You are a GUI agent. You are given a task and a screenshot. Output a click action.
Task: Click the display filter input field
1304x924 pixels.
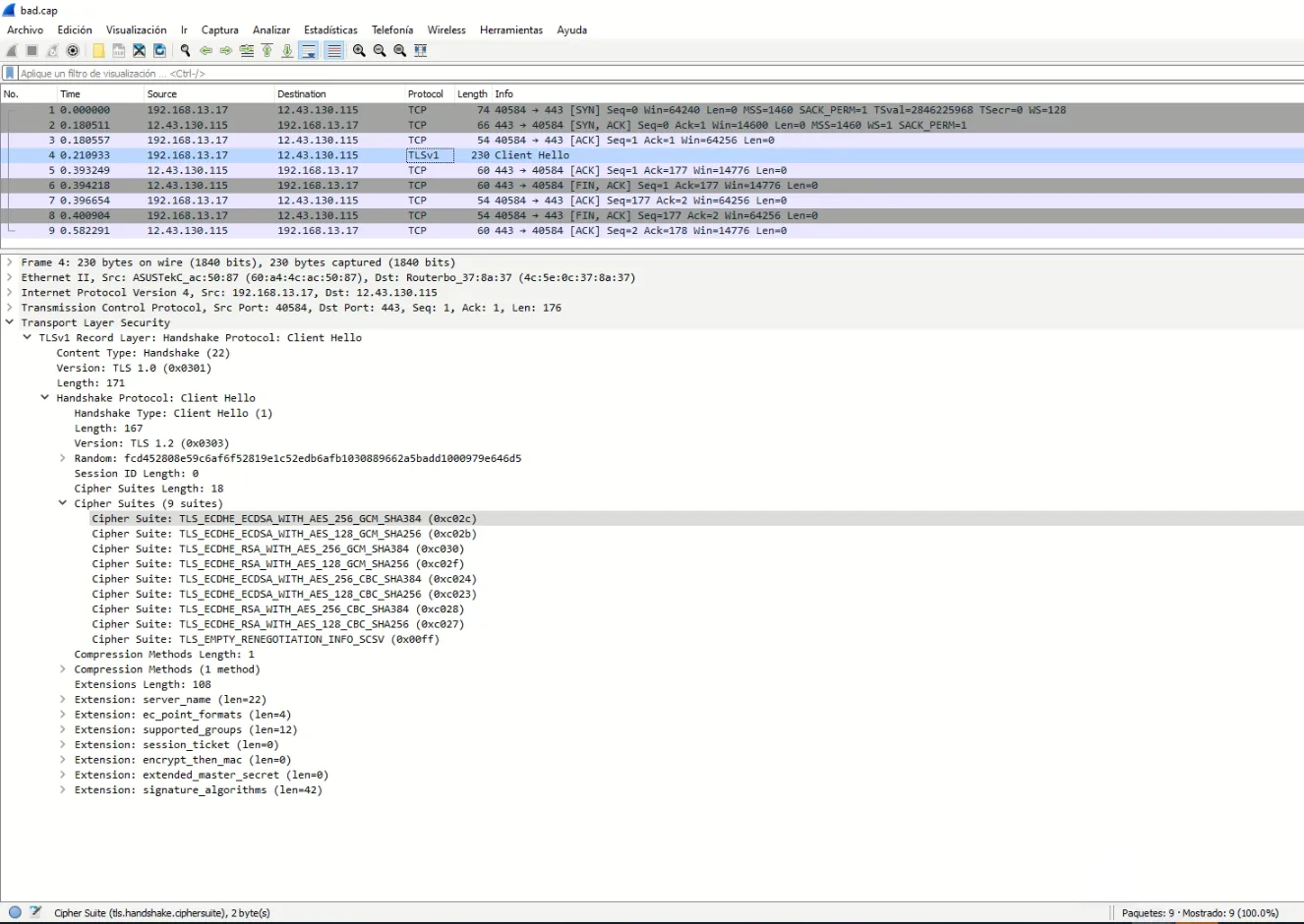[x=590, y=74]
